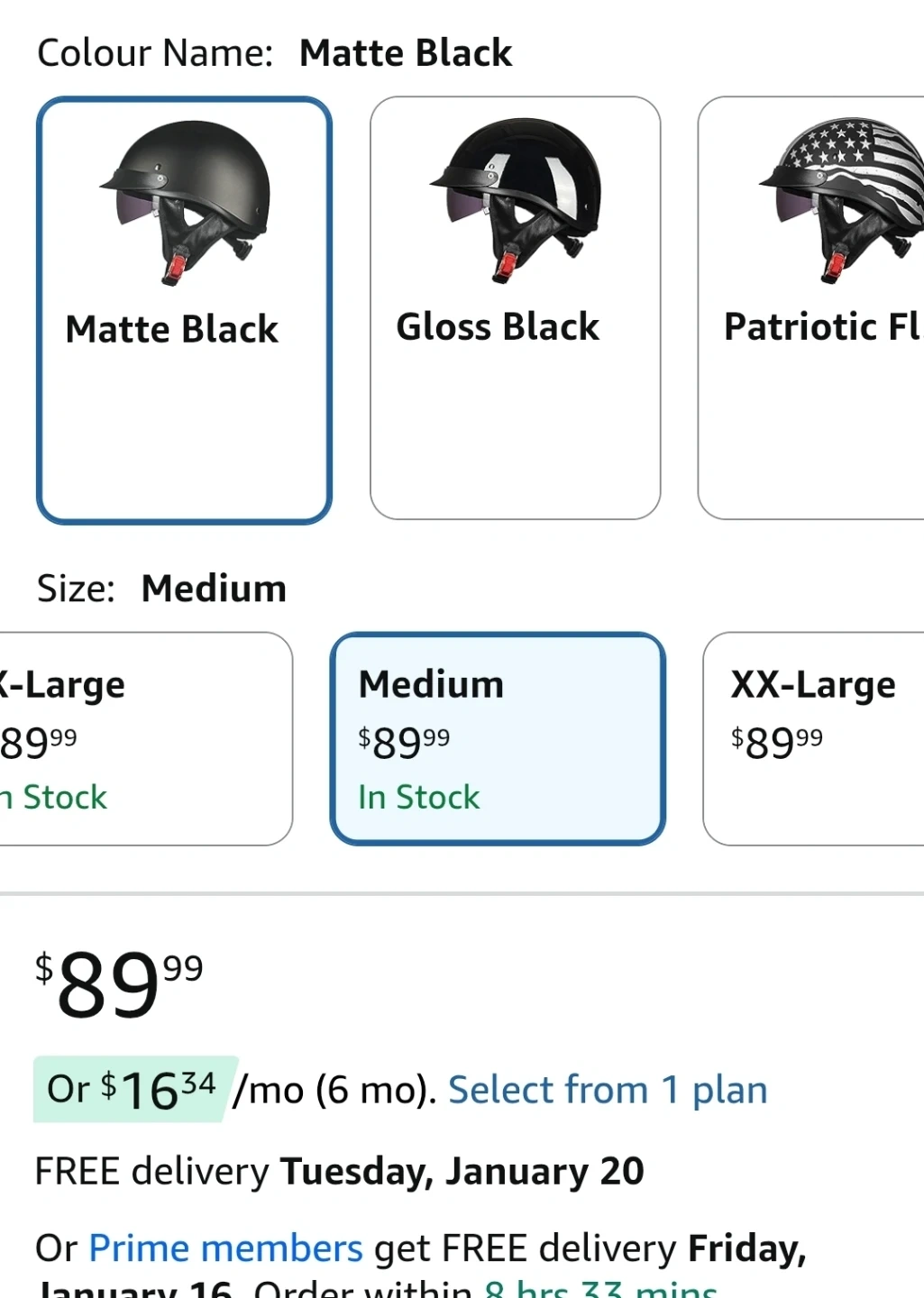The image size is (924, 1298).
Task: Tap the Medium 'In Stock' status
Action: 419,797
